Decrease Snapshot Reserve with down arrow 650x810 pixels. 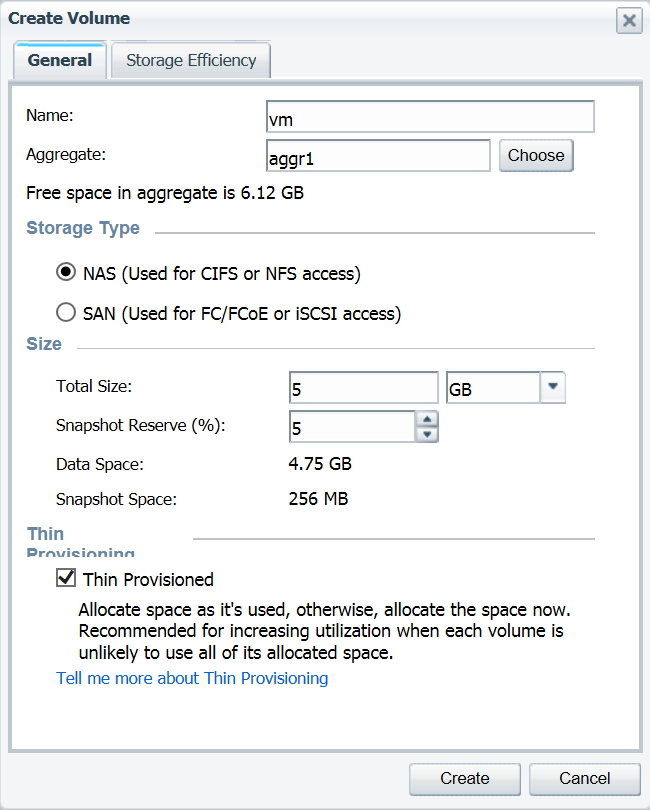tap(427, 434)
